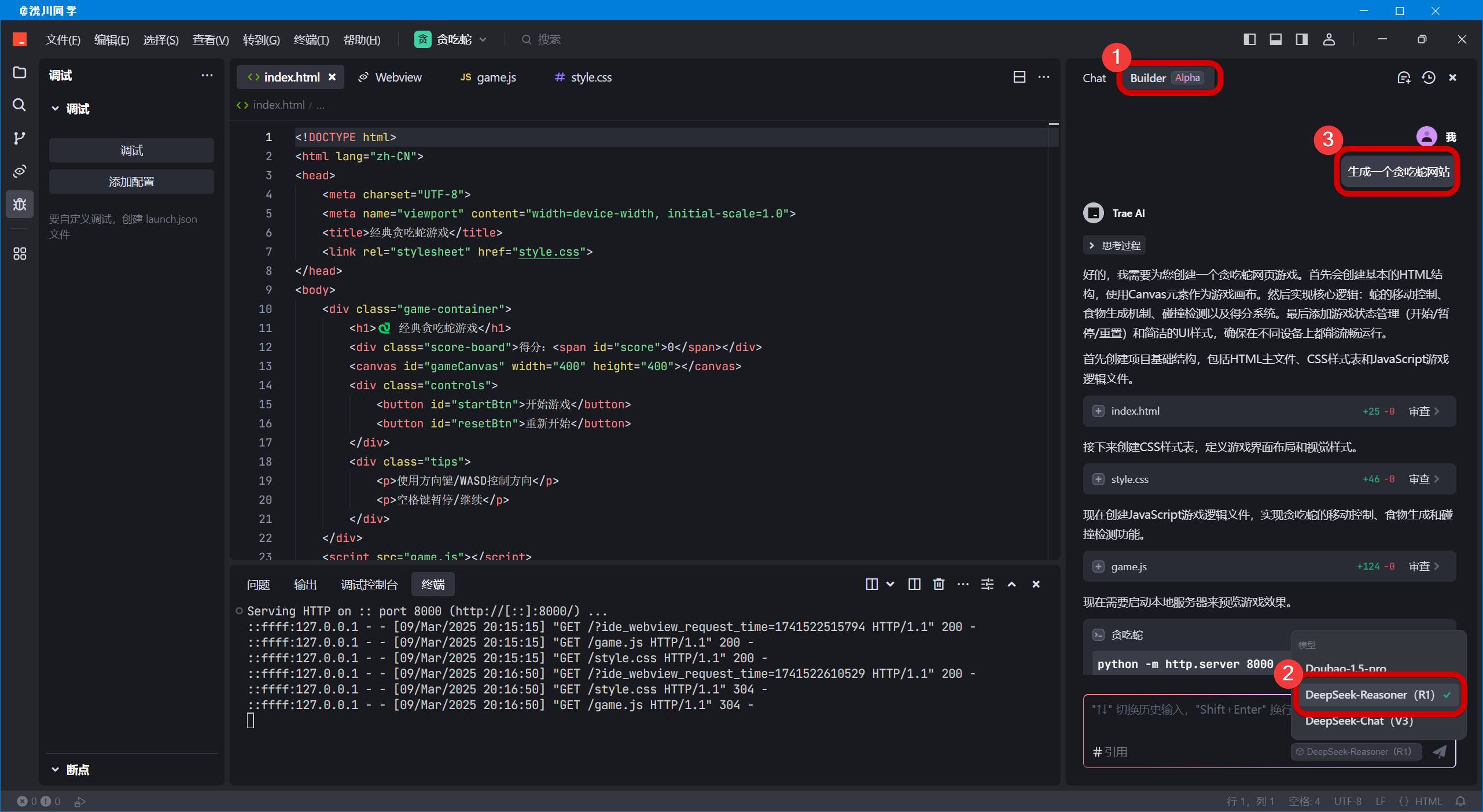Click the run debug status bar icon
Image resolution: width=1483 pixels, height=812 pixels.
point(80,801)
